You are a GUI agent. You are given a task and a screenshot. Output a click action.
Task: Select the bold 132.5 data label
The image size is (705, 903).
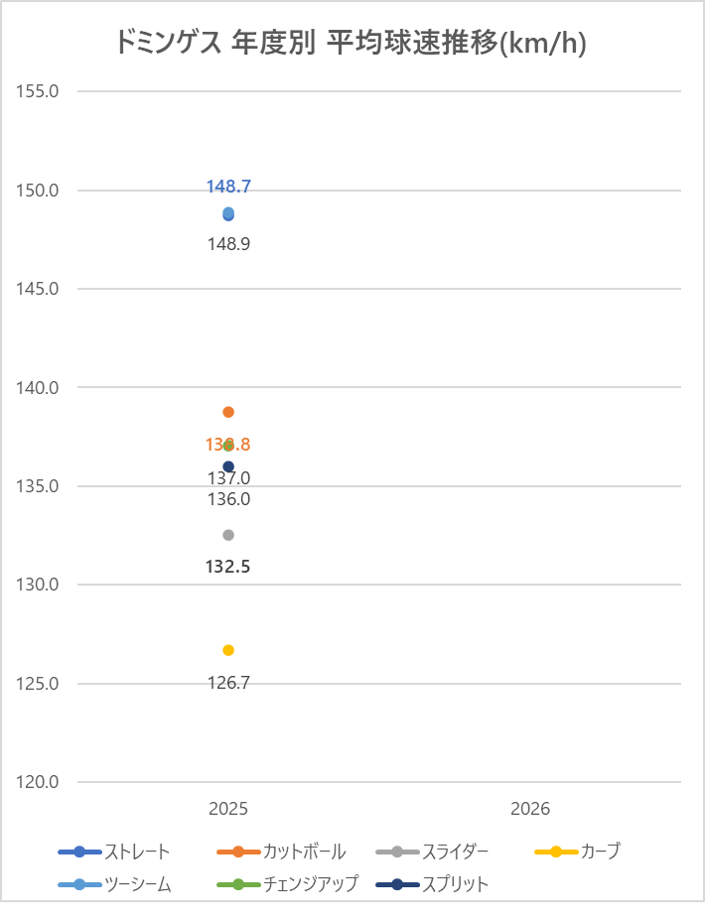[228, 567]
